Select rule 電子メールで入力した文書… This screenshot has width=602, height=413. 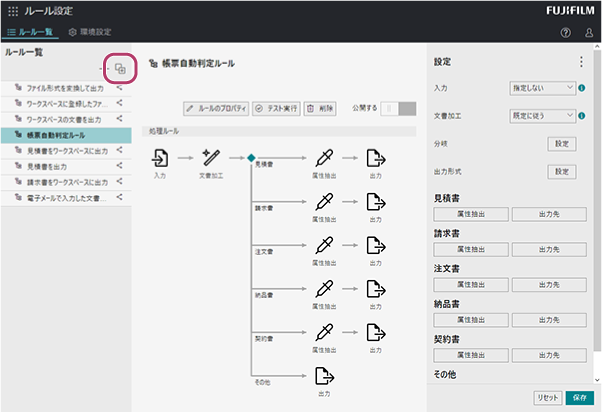pos(66,198)
